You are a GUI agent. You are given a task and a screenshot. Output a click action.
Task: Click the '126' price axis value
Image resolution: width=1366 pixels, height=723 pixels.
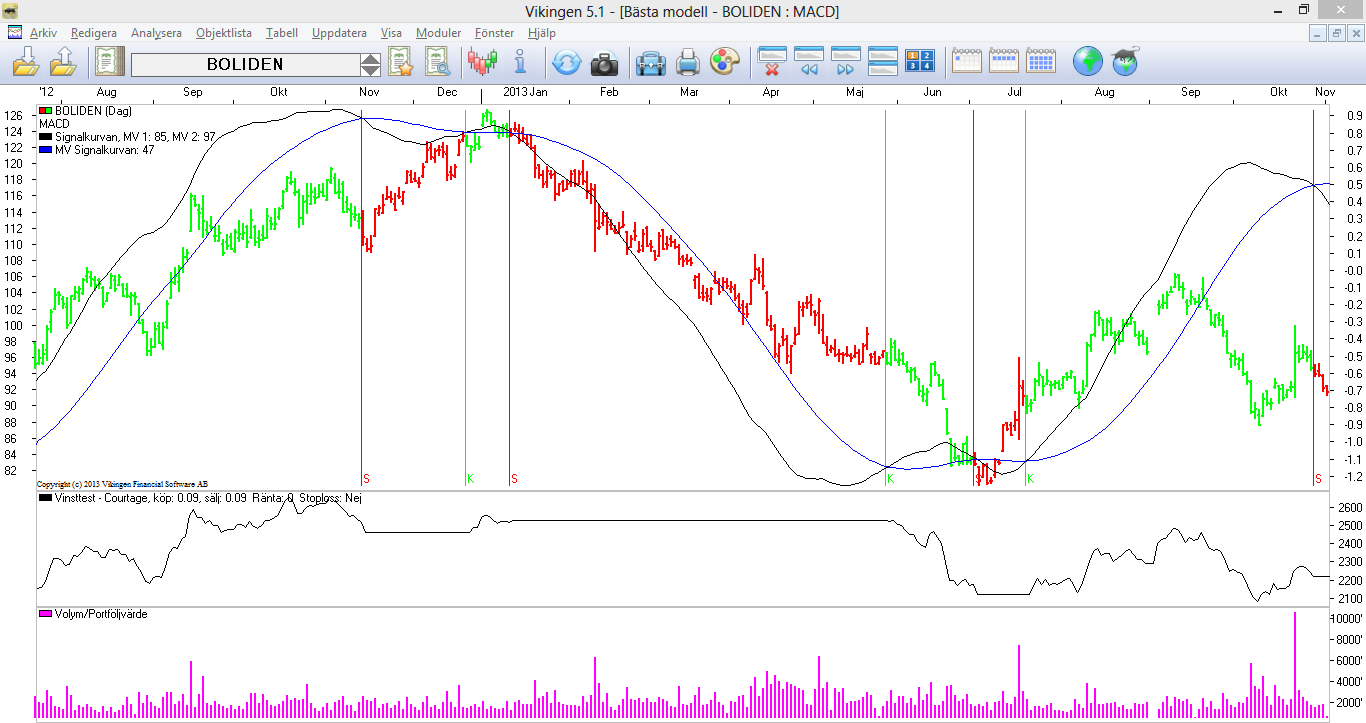tap(13, 115)
